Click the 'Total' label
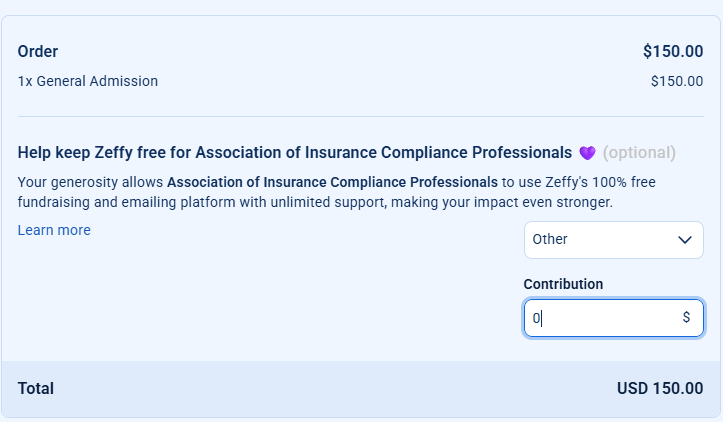 [x=36, y=388]
